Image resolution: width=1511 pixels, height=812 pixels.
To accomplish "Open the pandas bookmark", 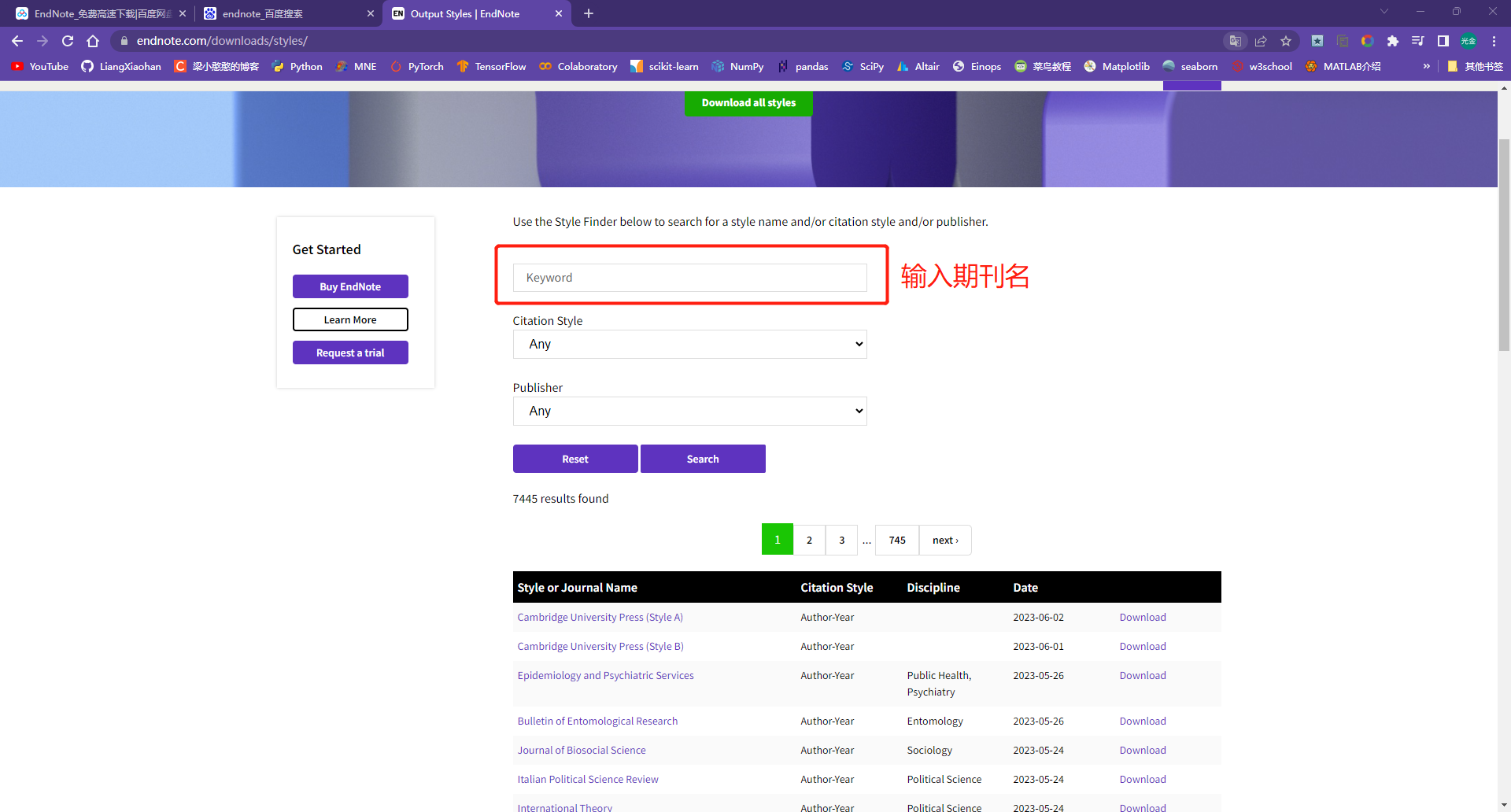I will pyautogui.click(x=804, y=66).
